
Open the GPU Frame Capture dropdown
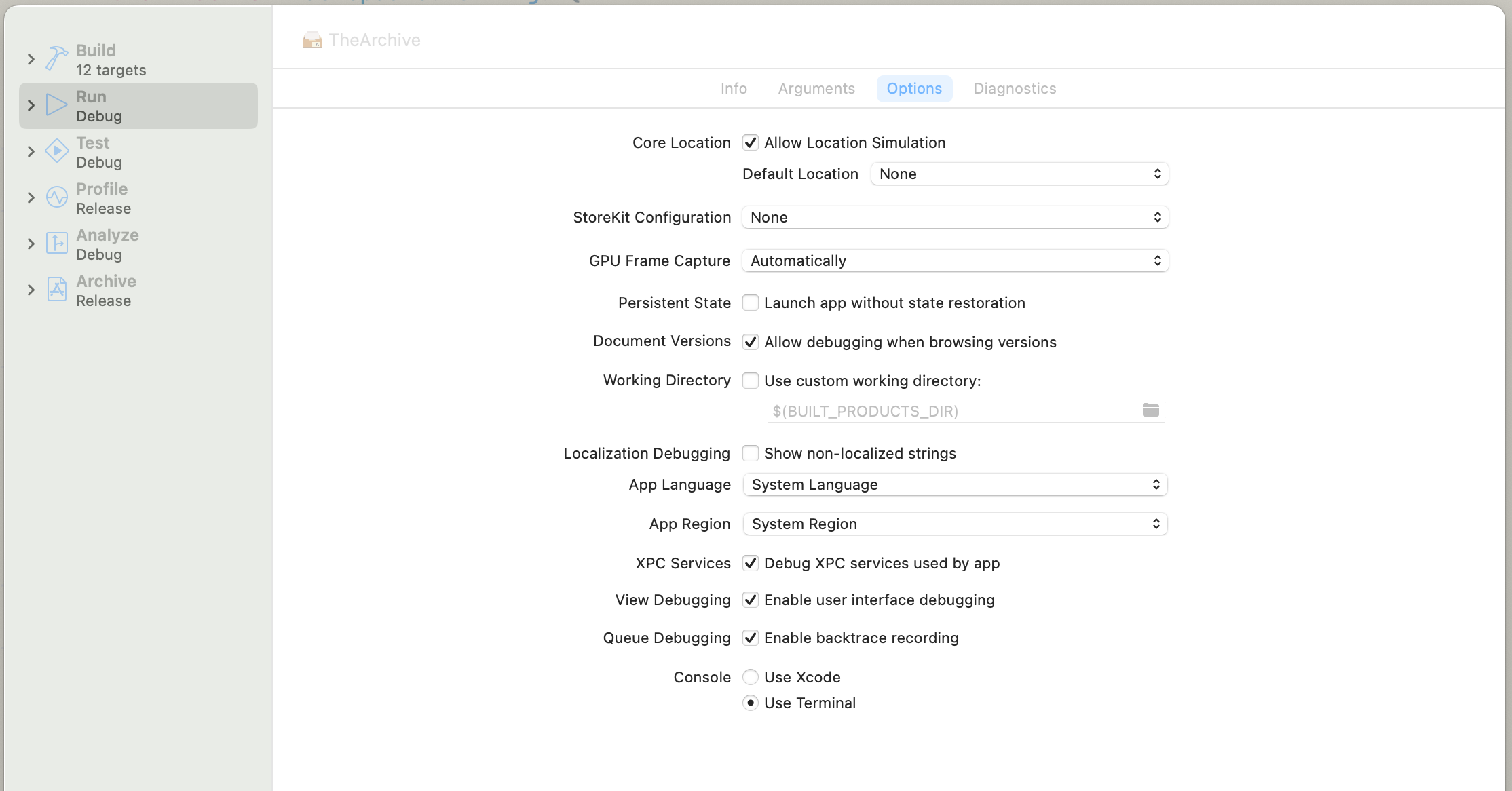(955, 261)
